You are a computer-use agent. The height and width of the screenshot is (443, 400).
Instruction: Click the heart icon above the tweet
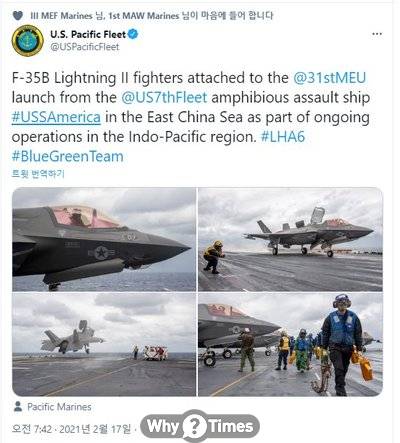click(18, 15)
